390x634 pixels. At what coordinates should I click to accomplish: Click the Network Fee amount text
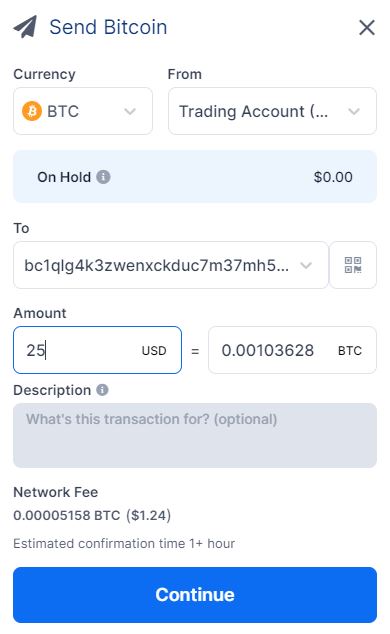coord(92,516)
